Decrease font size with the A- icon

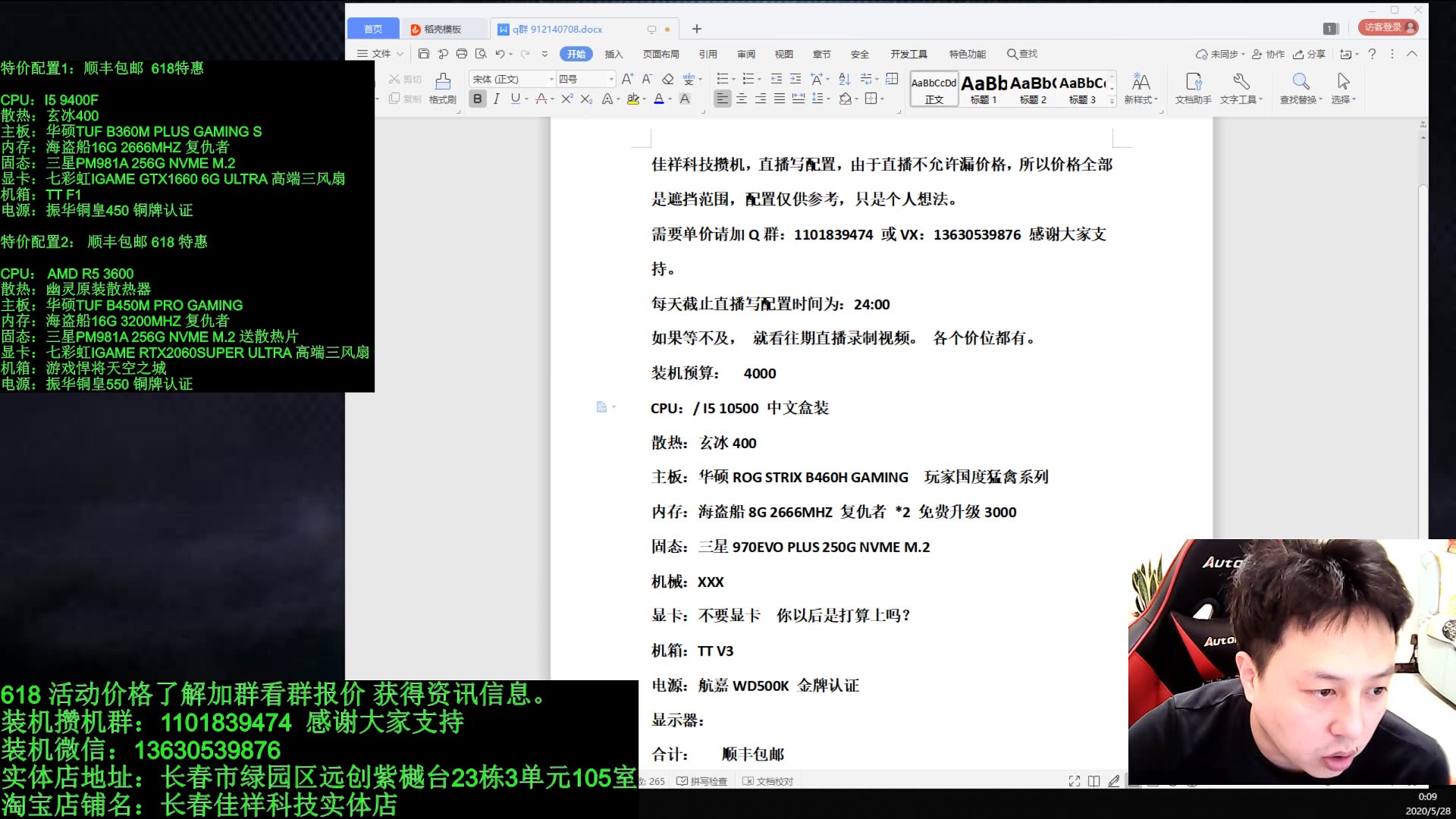647,79
